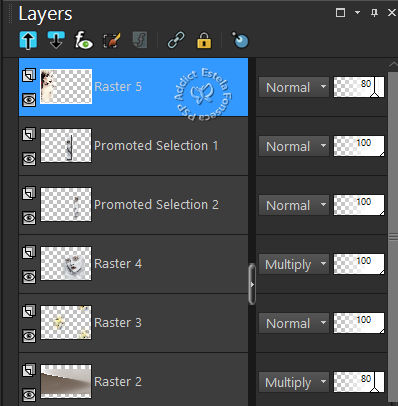Click the opacity slider of Raster 4
This screenshot has height=406, width=398.
click(359, 264)
